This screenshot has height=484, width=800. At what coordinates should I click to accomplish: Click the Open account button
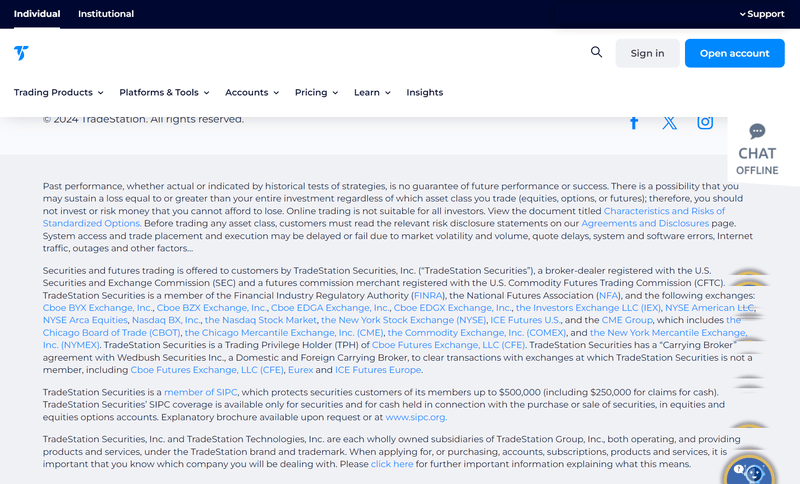pos(735,53)
